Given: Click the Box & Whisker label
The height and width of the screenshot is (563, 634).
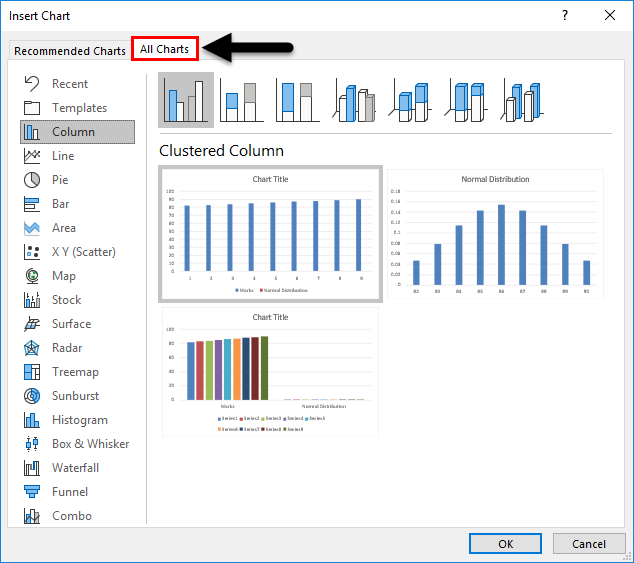Looking at the screenshot, I should coord(91,444).
